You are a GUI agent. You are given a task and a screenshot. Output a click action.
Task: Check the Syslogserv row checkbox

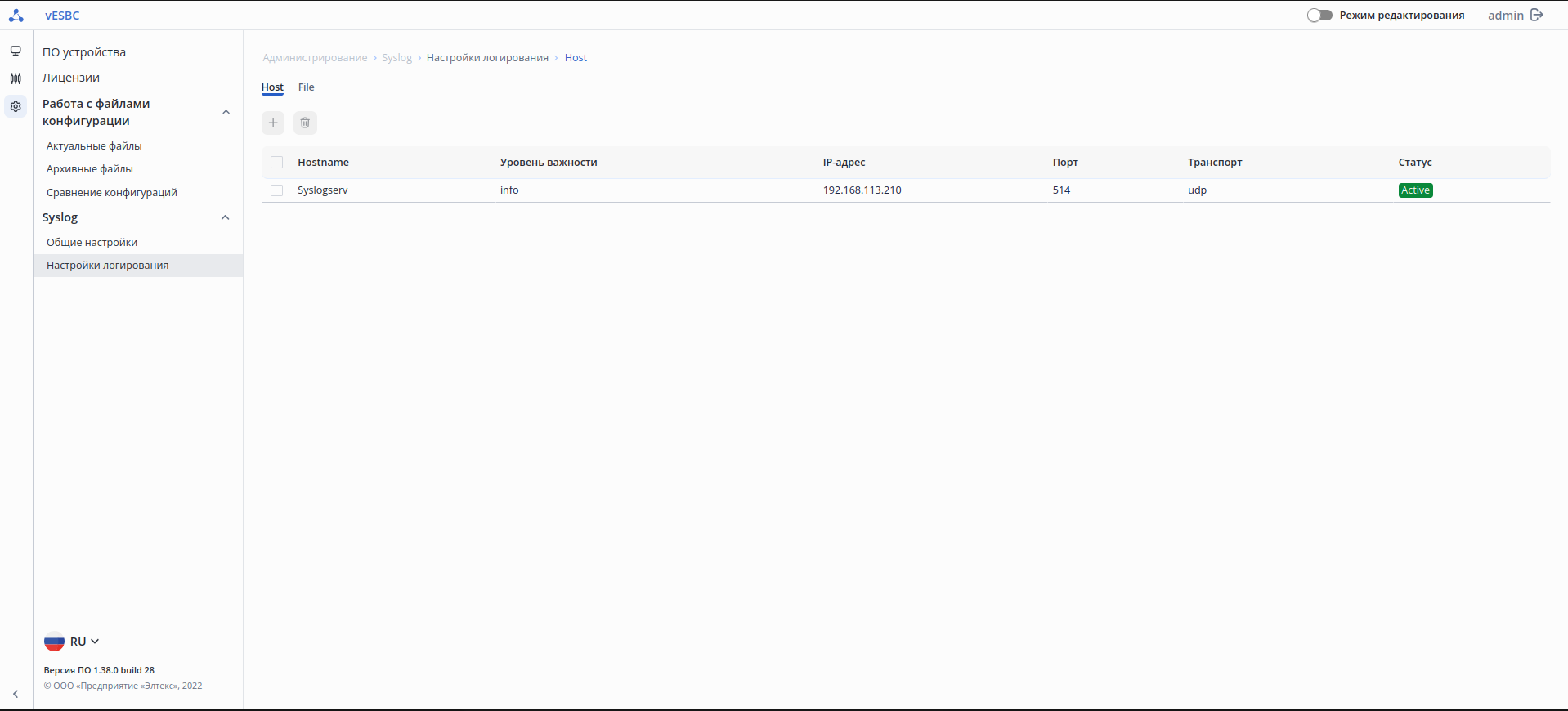[276, 190]
